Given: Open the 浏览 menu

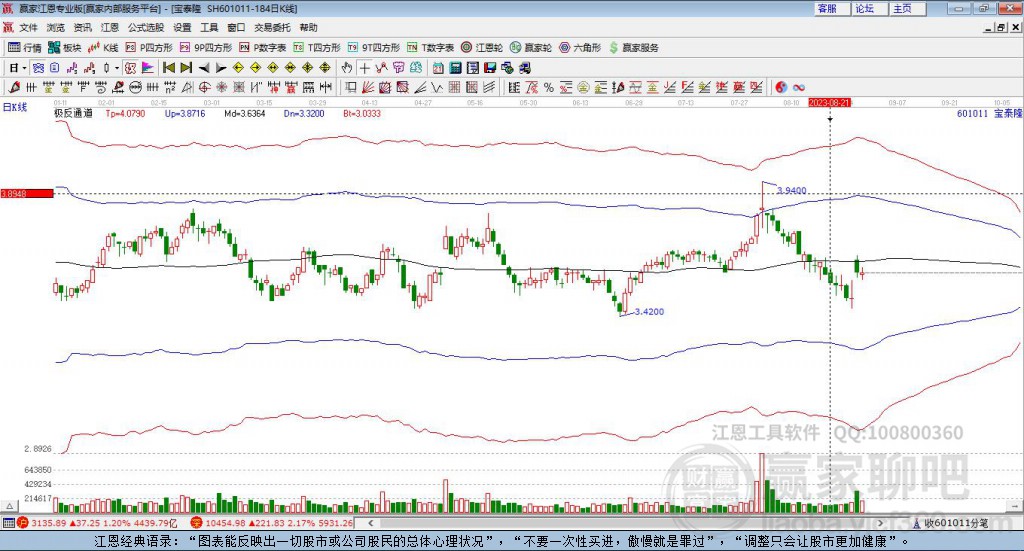Looking at the screenshot, I should click(56, 27).
